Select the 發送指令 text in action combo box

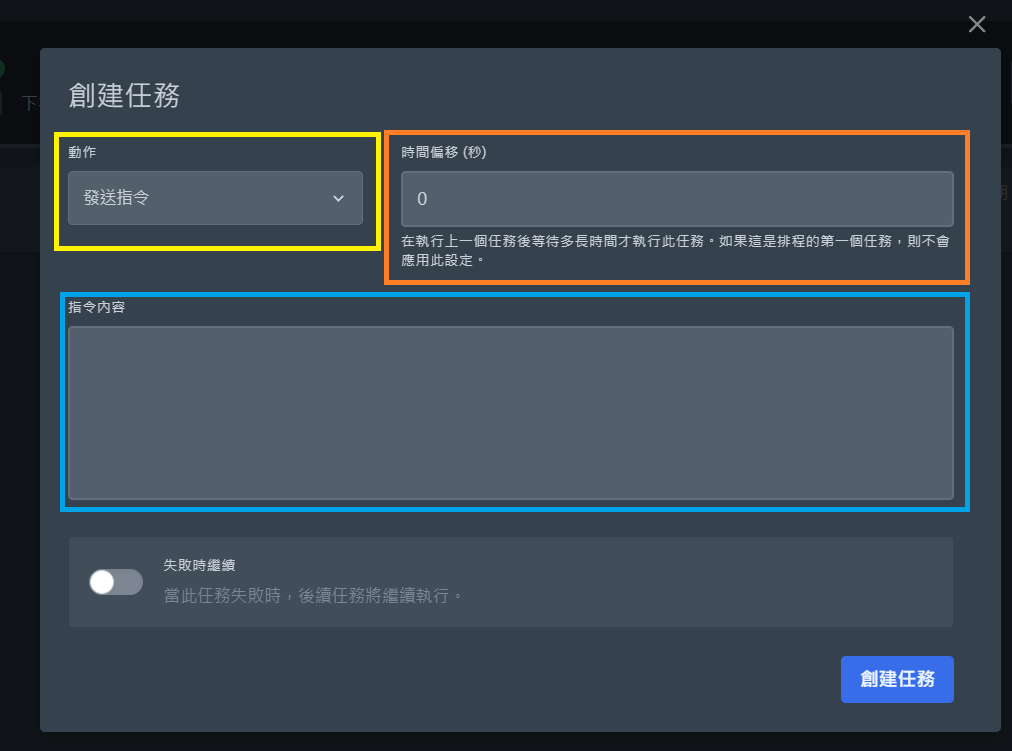coord(117,198)
